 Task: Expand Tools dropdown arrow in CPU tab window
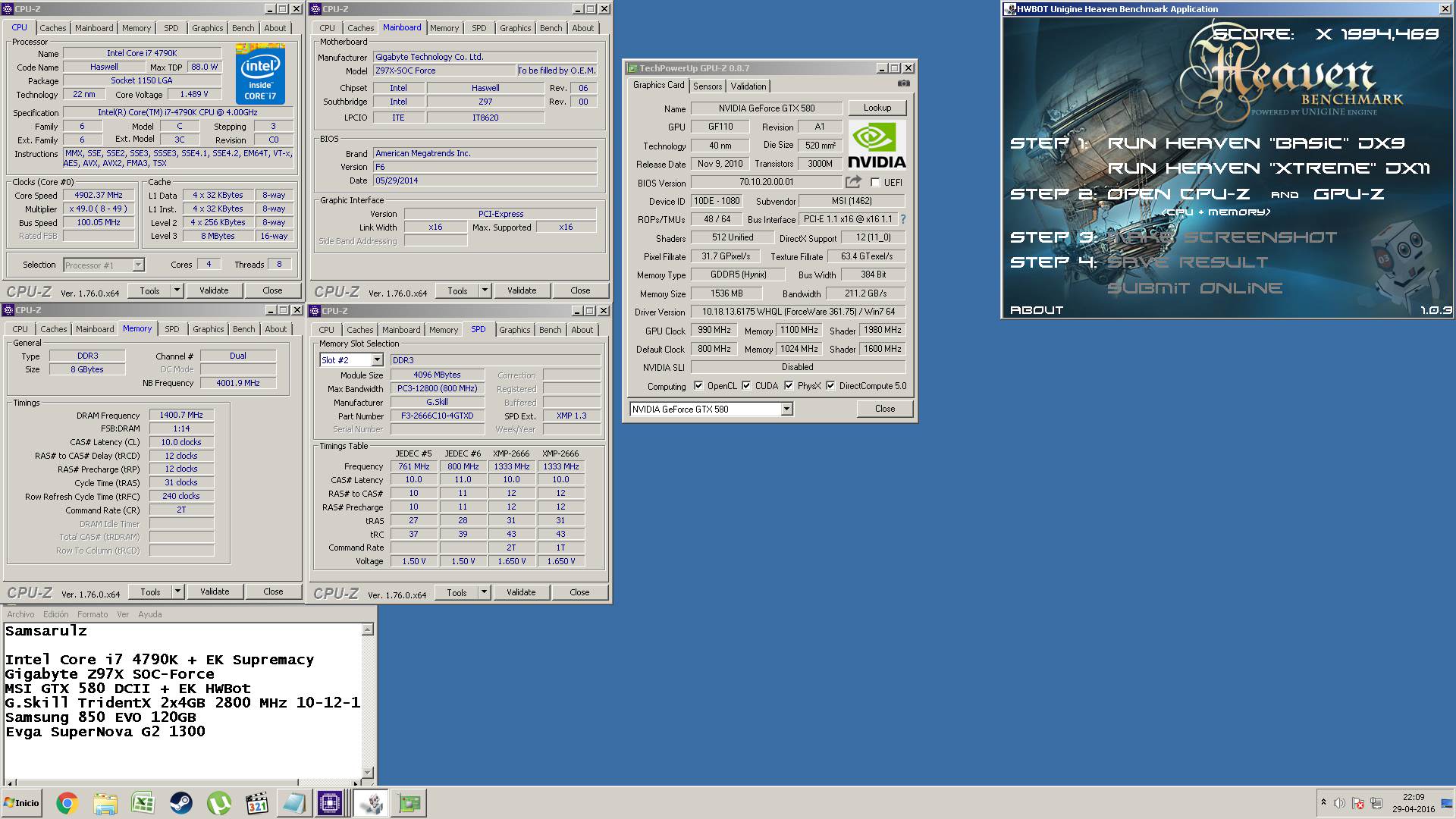point(177,290)
